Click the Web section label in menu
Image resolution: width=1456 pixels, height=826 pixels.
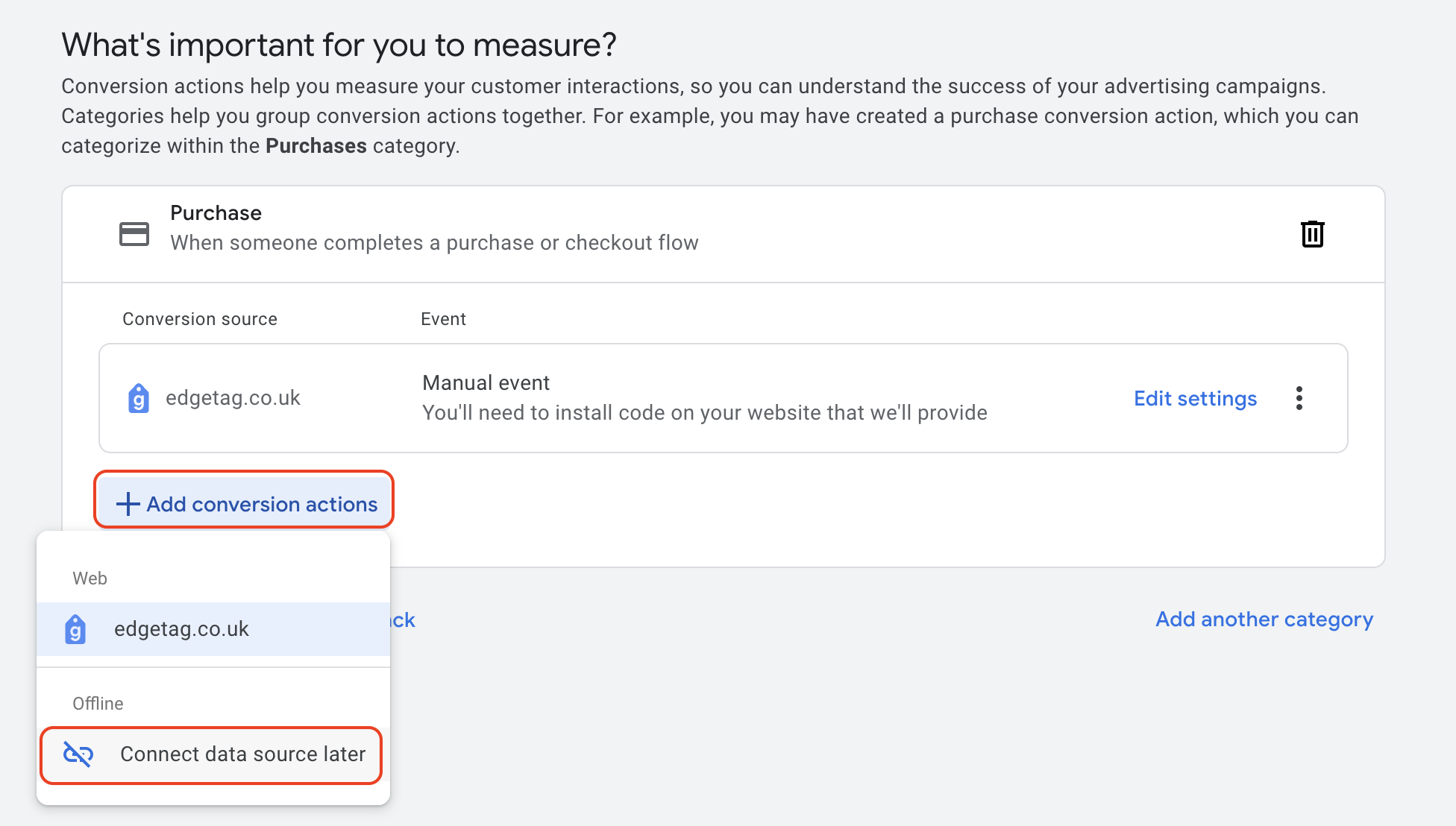coord(90,578)
